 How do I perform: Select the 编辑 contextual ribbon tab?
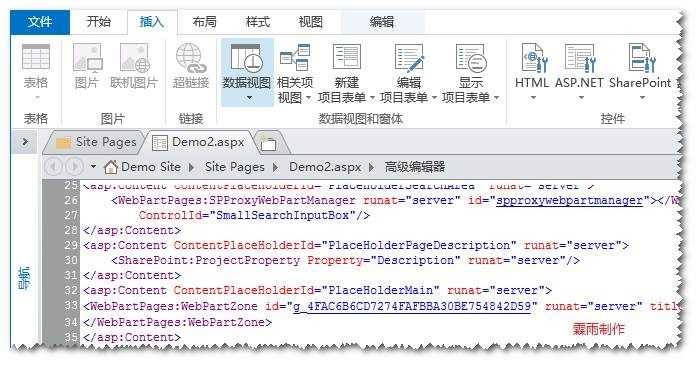(x=382, y=22)
